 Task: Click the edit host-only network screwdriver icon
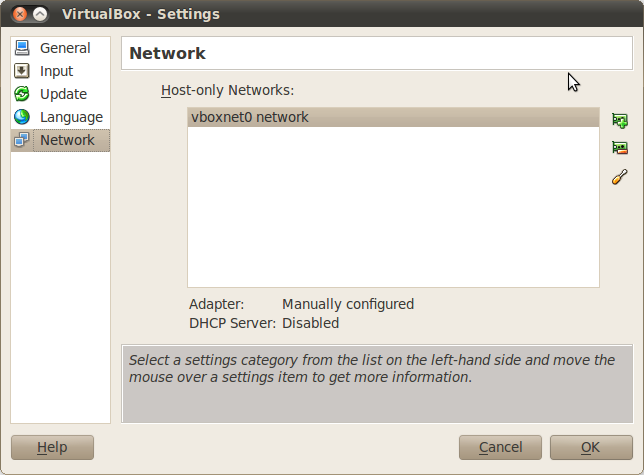click(x=620, y=177)
